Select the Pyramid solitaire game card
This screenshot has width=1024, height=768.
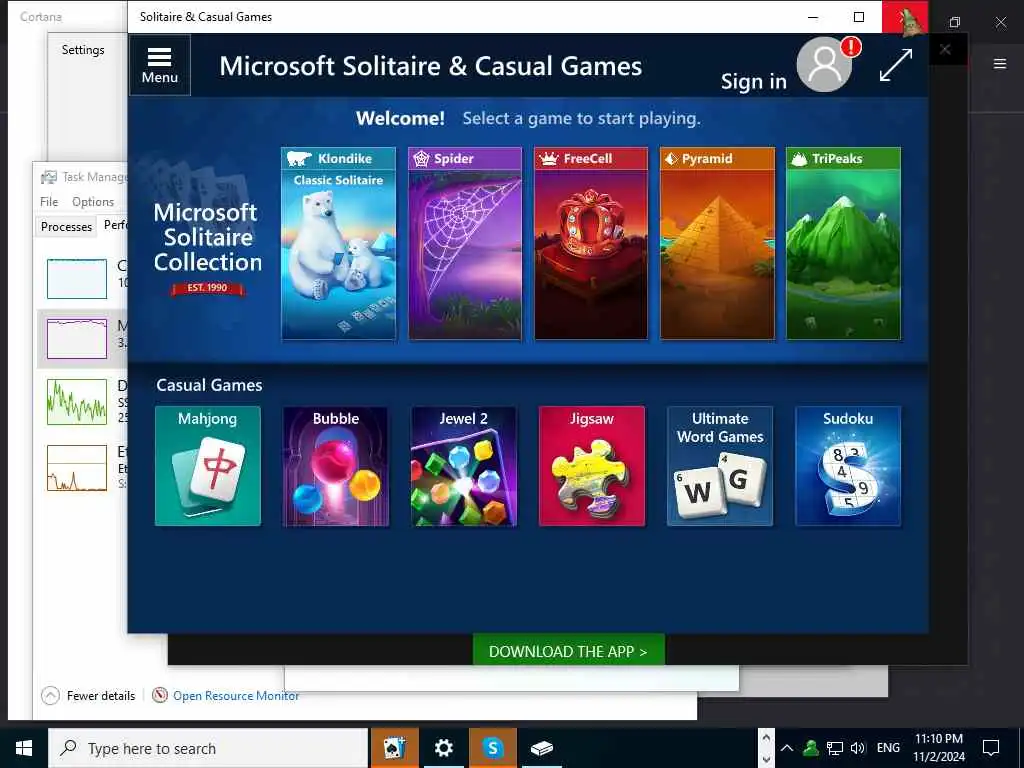pos(717,244)
